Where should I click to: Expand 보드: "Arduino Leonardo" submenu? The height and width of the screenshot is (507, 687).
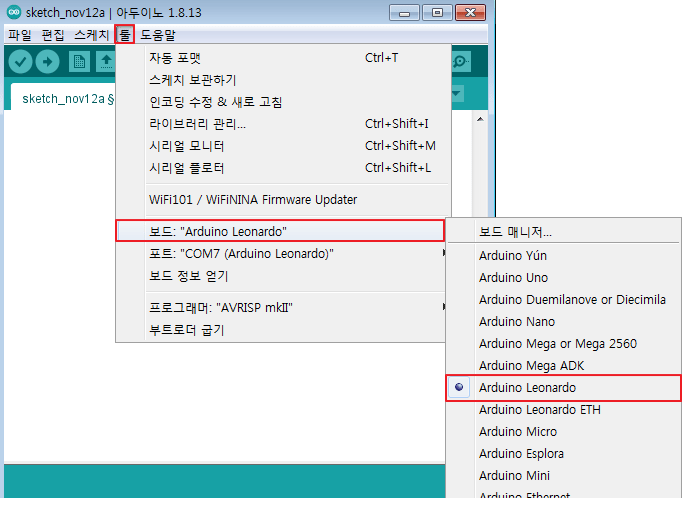pos(280,231)
